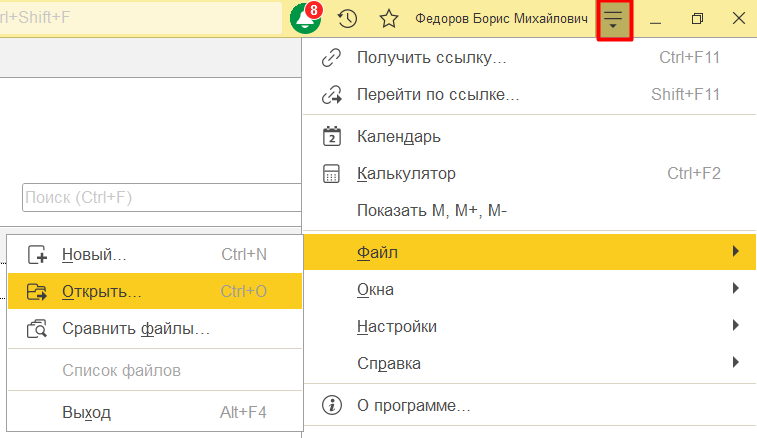Click the info circle icon beside О программе
This screenshot has width=757, height=438.
point(332,405)
